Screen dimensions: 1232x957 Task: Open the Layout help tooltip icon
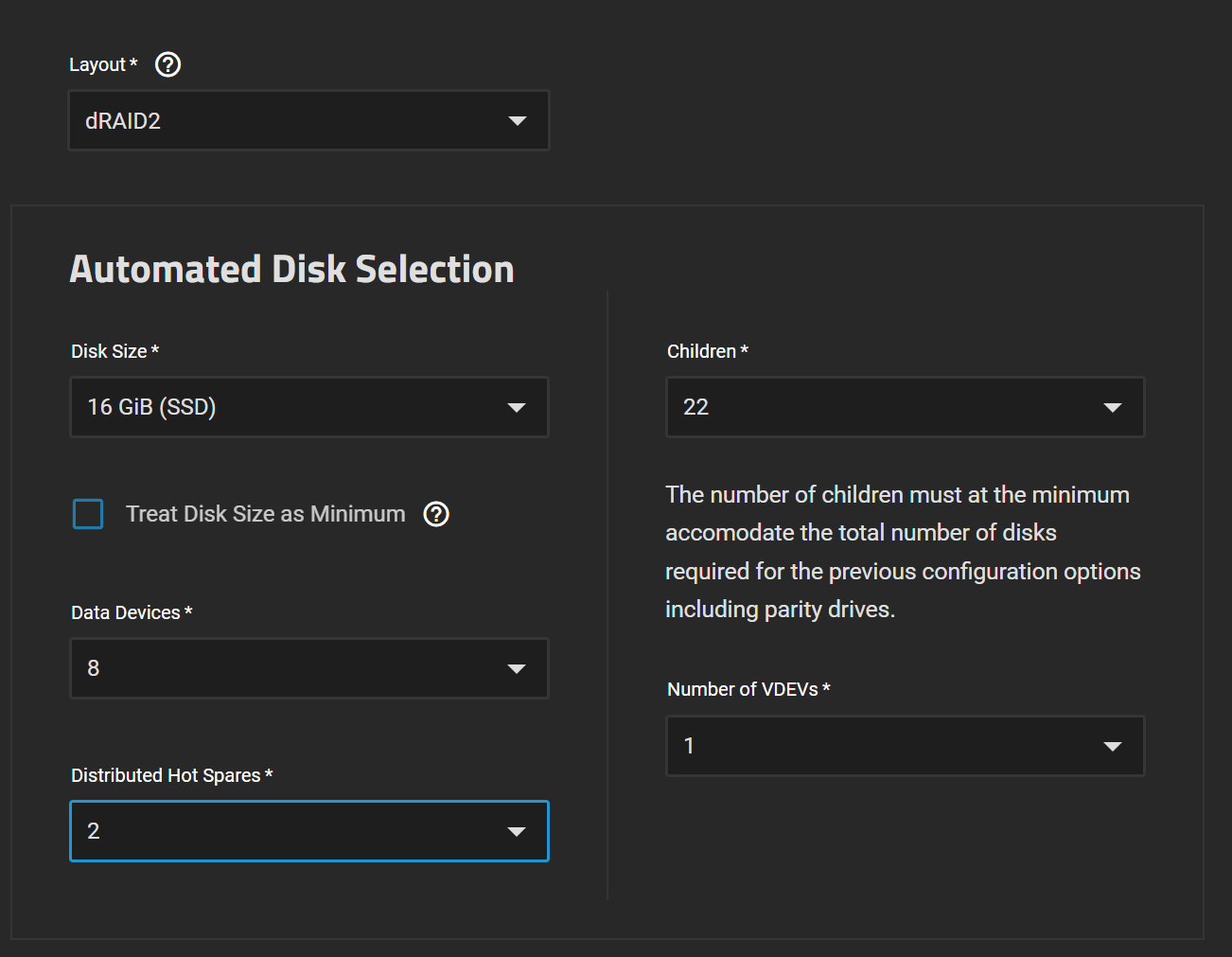(167, 64)
